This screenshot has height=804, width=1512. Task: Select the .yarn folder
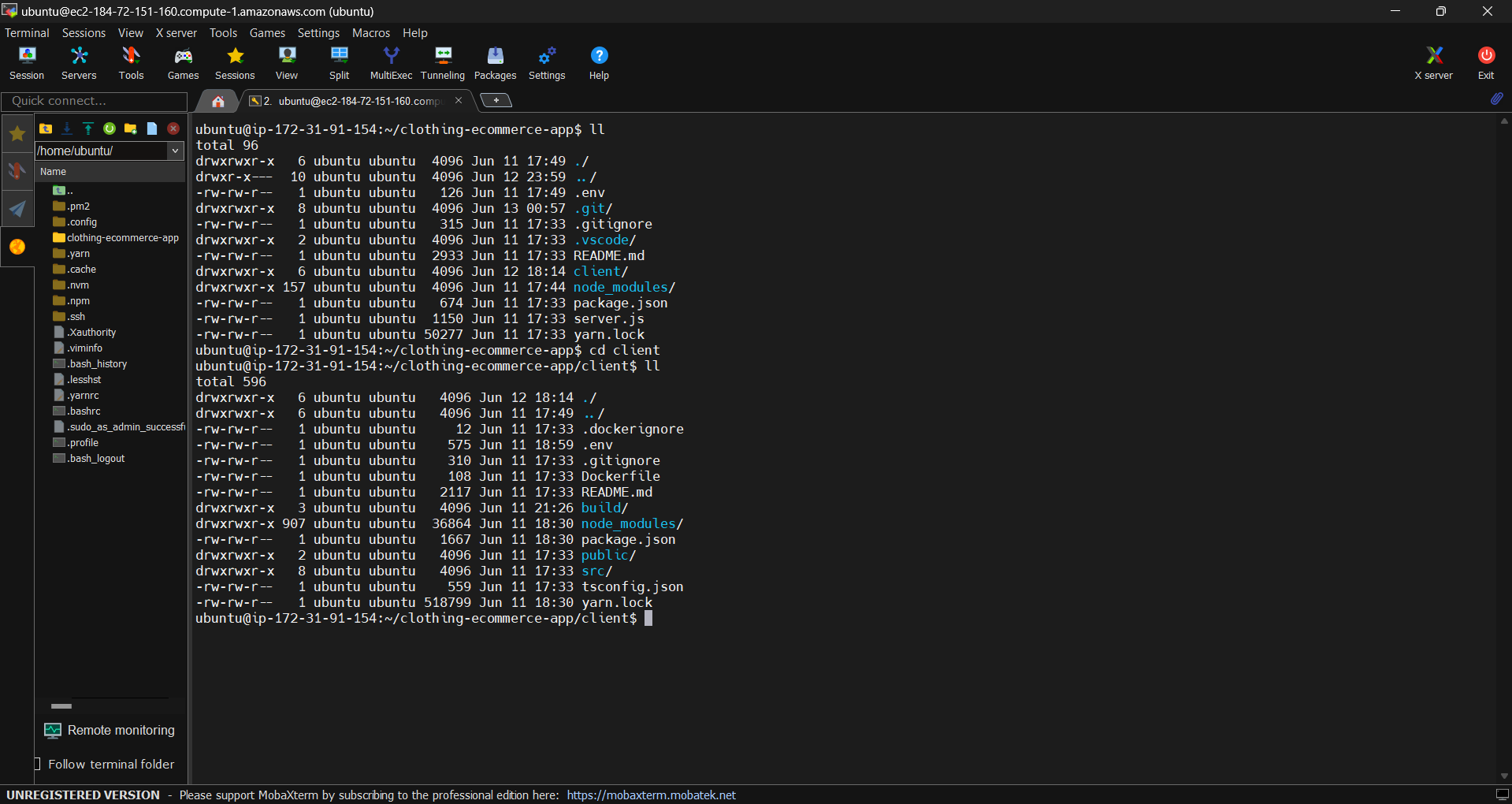72,253
